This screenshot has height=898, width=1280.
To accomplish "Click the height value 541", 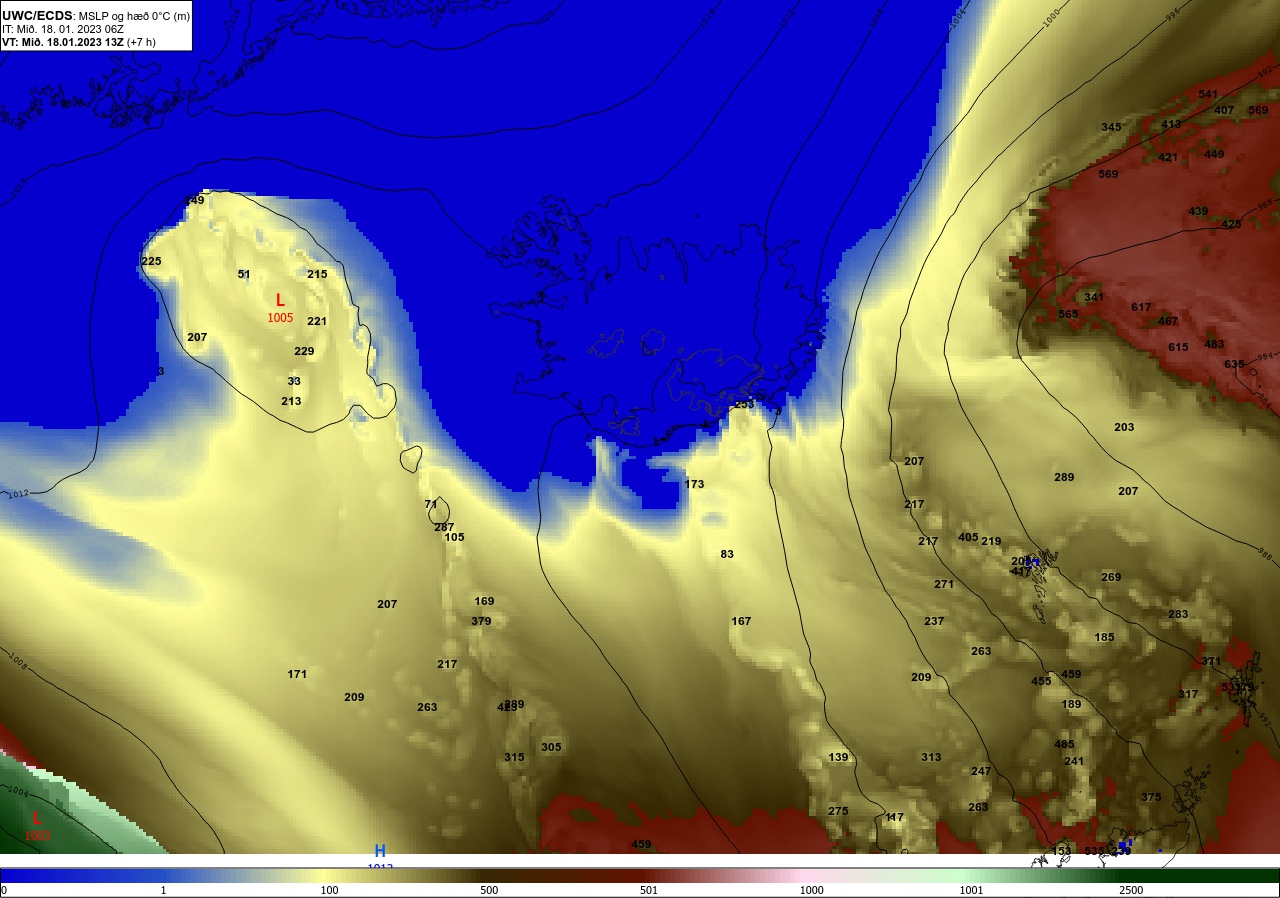I will [1208, 94].
